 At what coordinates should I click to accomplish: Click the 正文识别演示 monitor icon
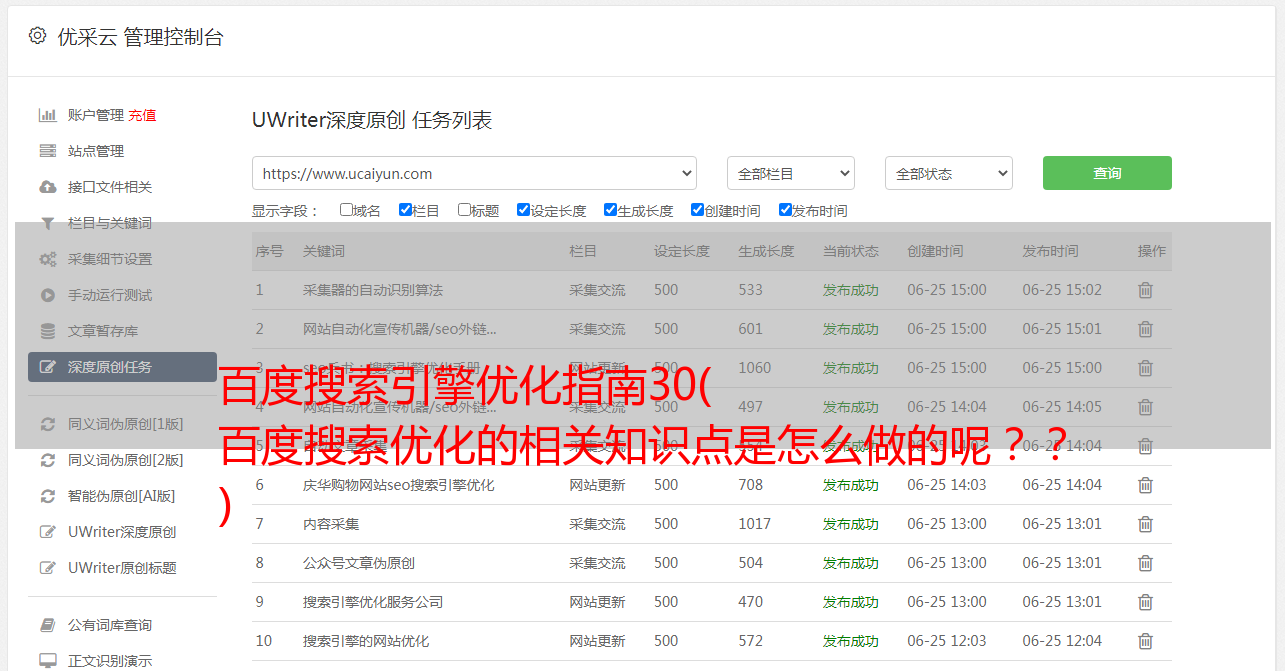coord(47,661)
